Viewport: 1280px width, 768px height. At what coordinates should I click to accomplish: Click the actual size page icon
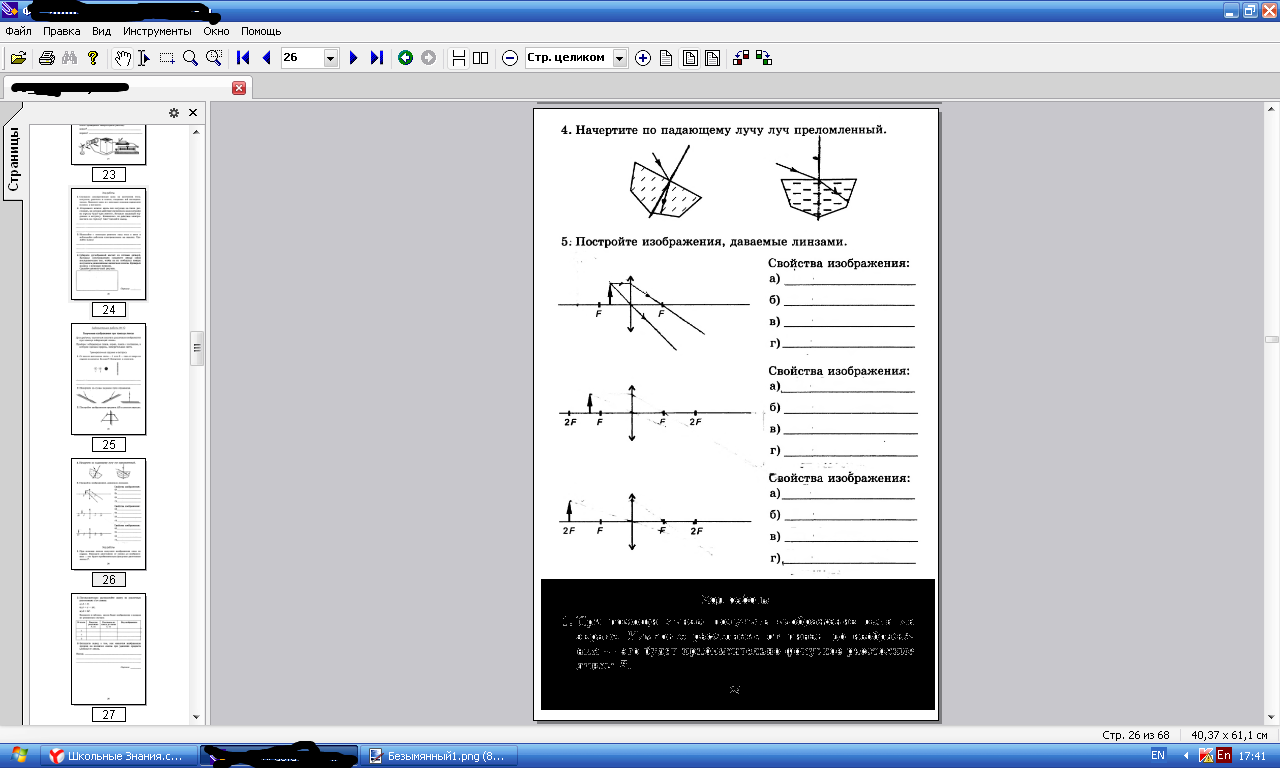coord(666,58)
